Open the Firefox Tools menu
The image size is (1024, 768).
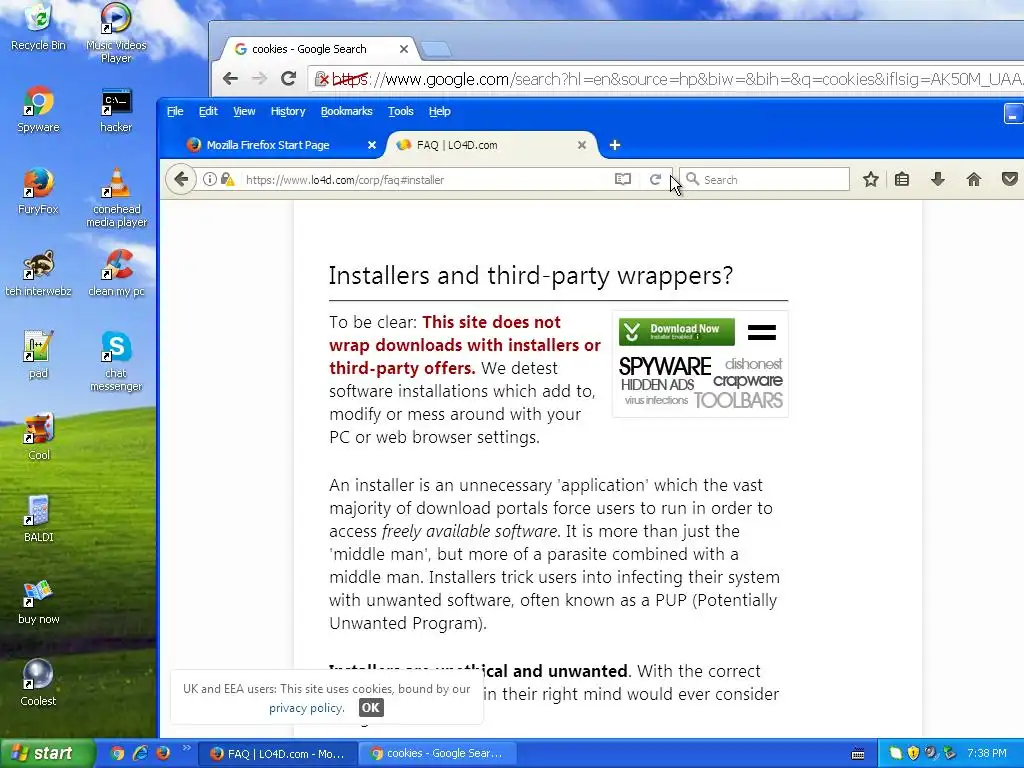coord(400,111)
